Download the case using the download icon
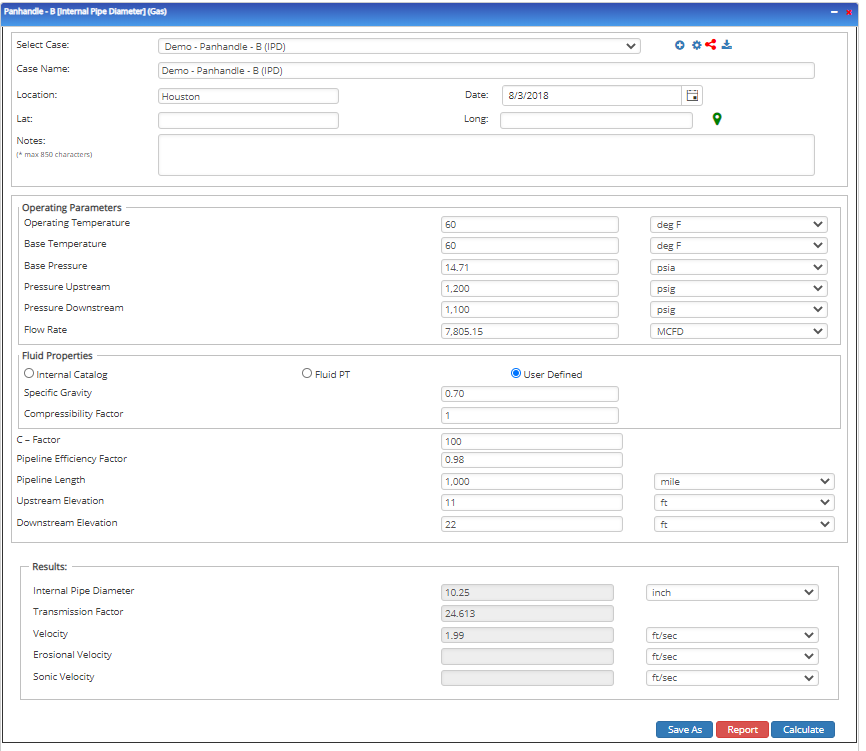Screen dimensions: 866x751 point(726,44)
